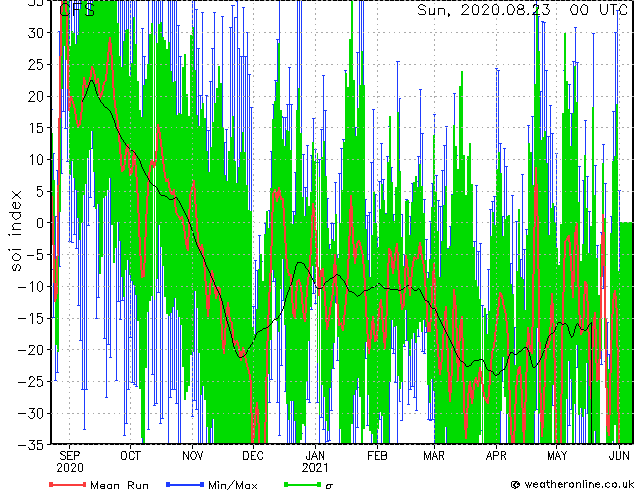Click the 'OCT' month axis label

(131, 456)
